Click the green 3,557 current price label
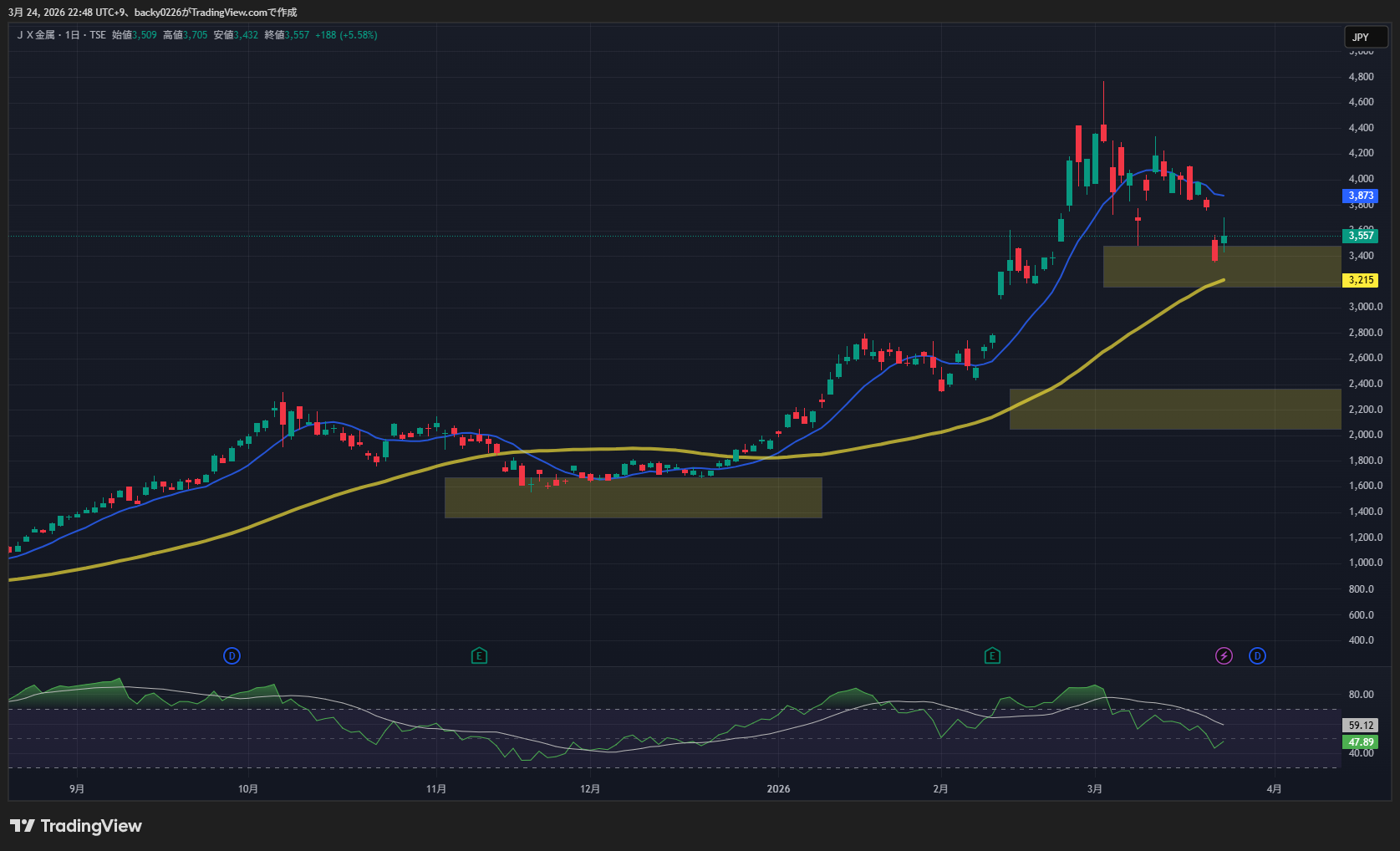The width and height of the screenshot is (1400, 851). click(1361, 236)
